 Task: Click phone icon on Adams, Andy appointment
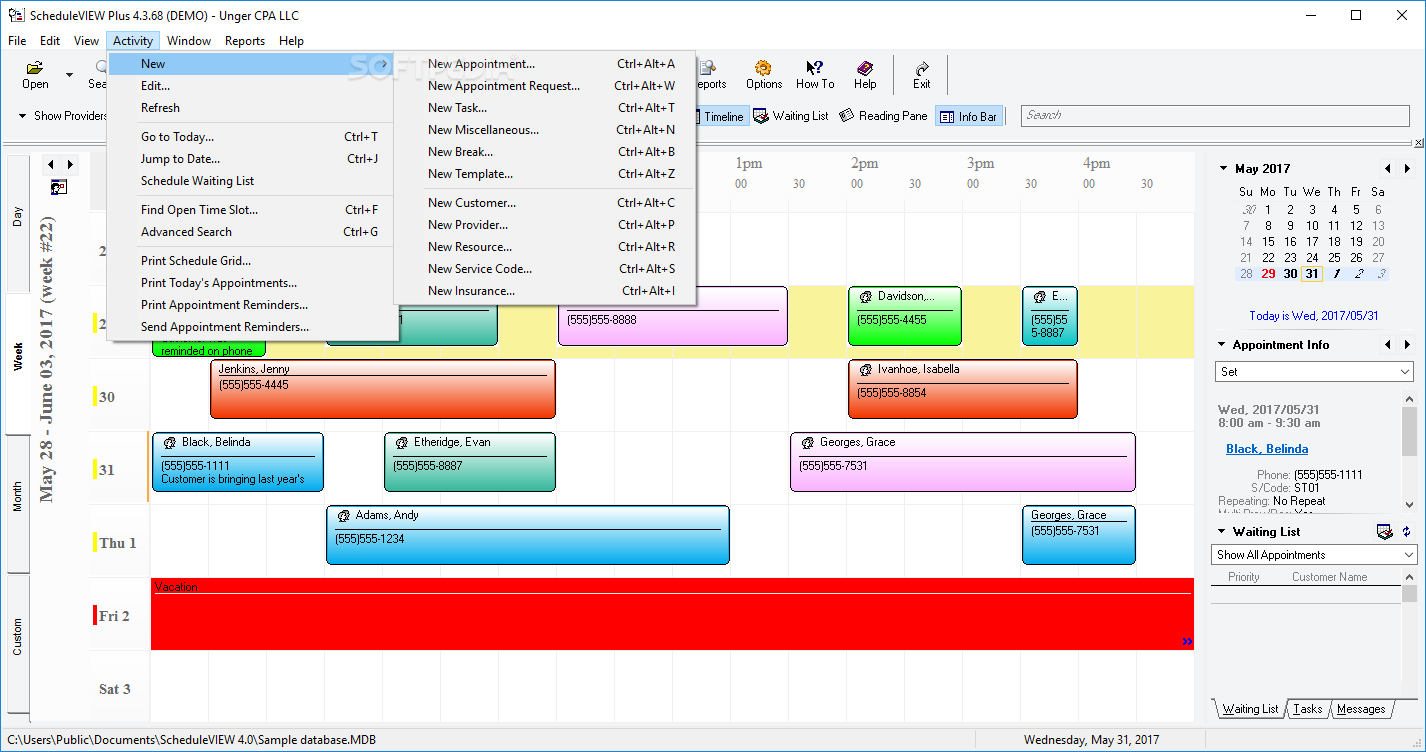point(343,516)
